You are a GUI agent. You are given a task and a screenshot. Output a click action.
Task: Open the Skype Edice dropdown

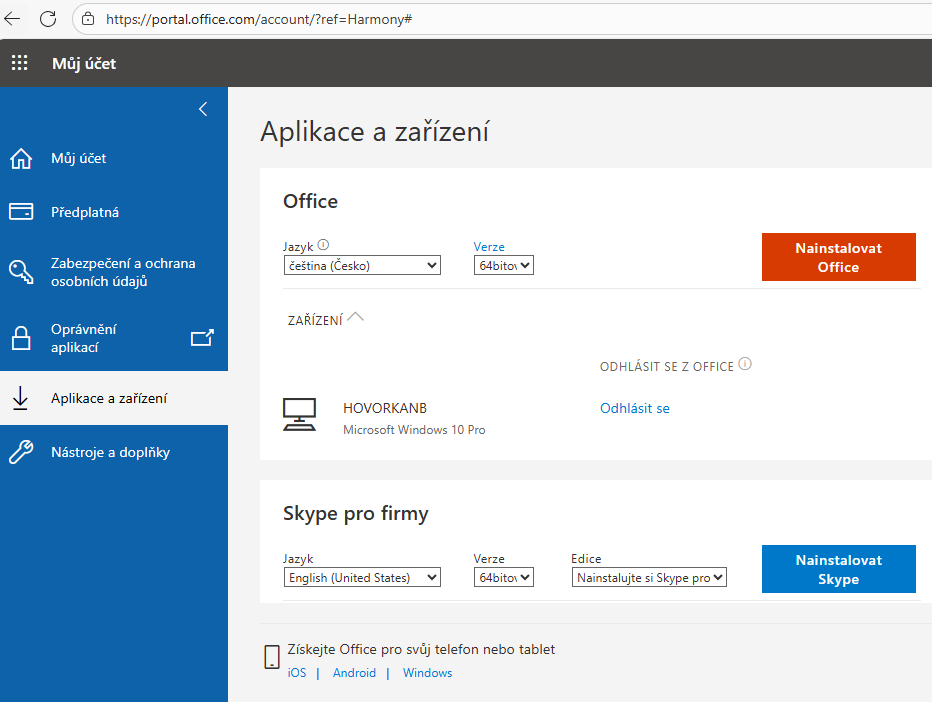click(x=648, y=576)
